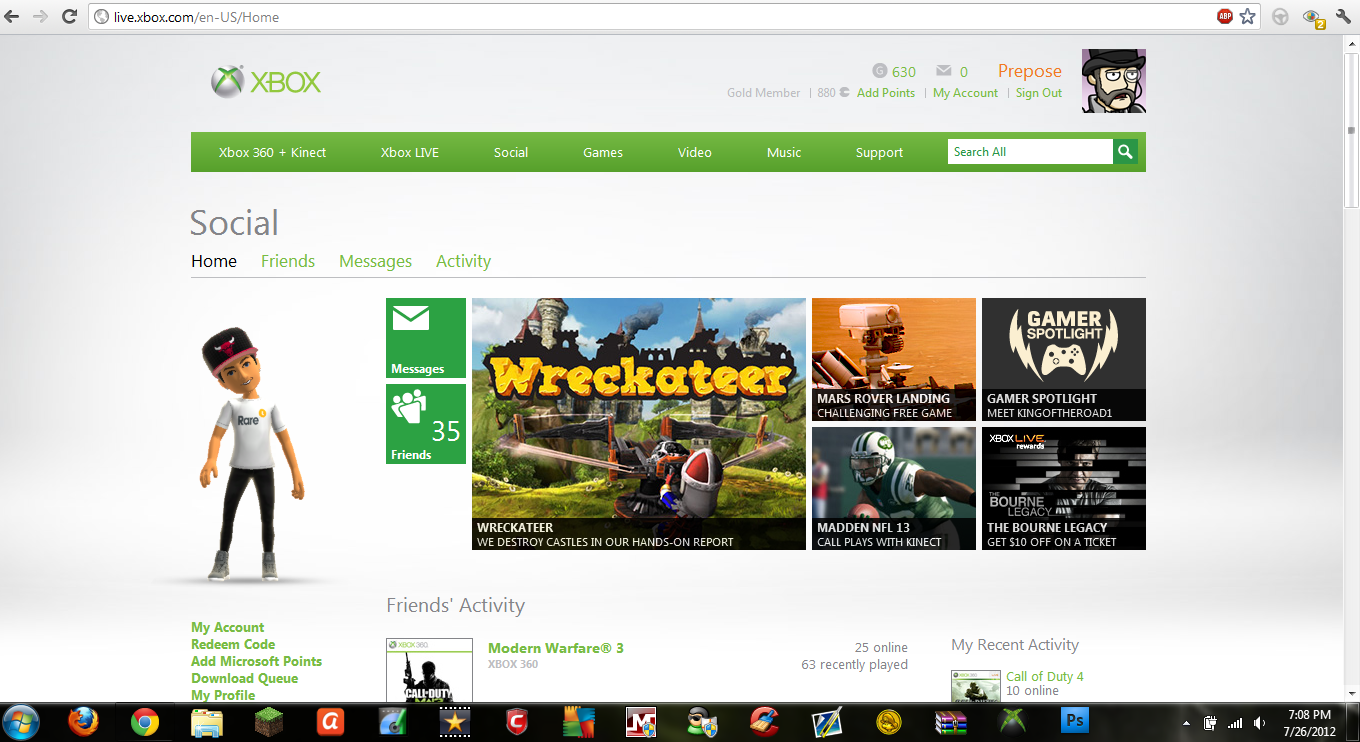The width and height of the screenshot is (1360, 742).
Task: Open the Madden NFL 13 tile
Action: 894,488
